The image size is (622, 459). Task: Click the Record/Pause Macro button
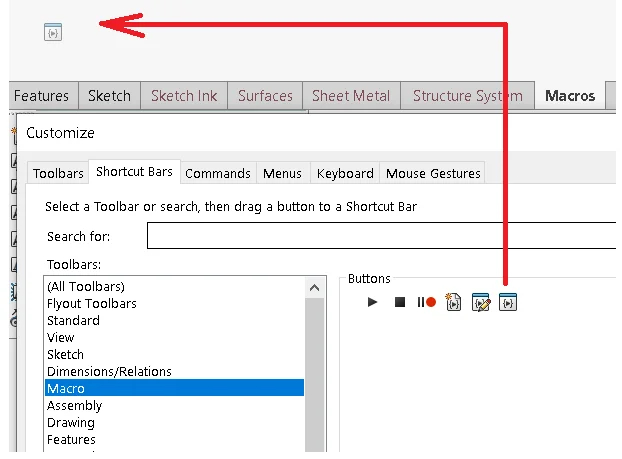426,302
